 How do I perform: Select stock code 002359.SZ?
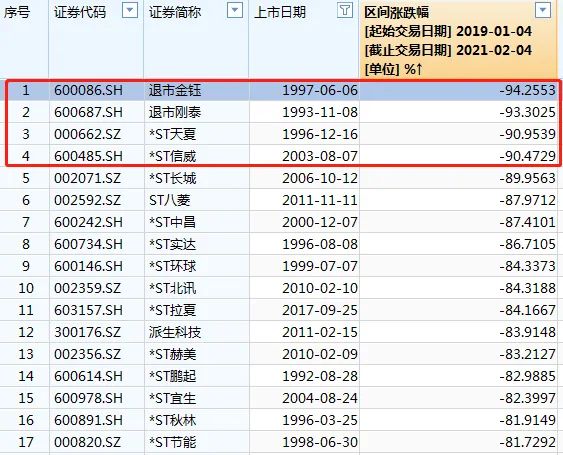[x=87, y=288]
